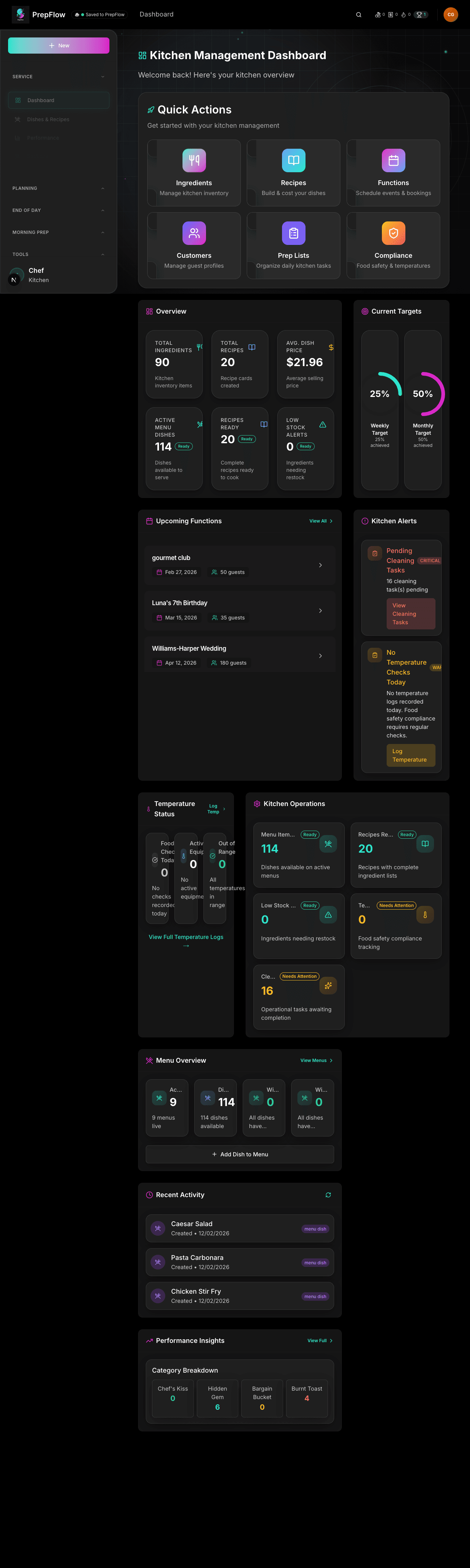Click the Caesar Salad activity icon

[158, 1228]
